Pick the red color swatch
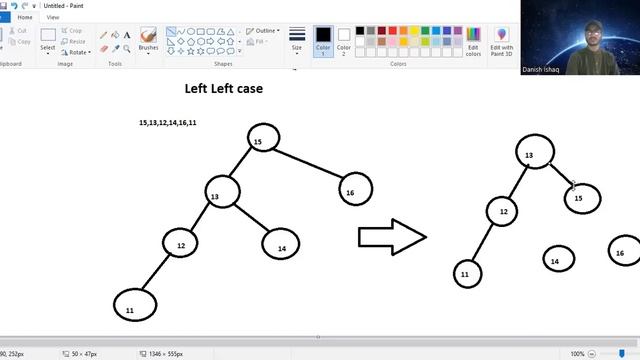640x360 pixels. (x=393, y=31)
